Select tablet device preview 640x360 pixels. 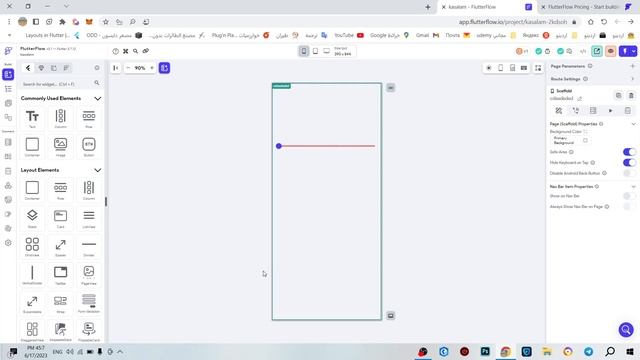tap(315, 51)
